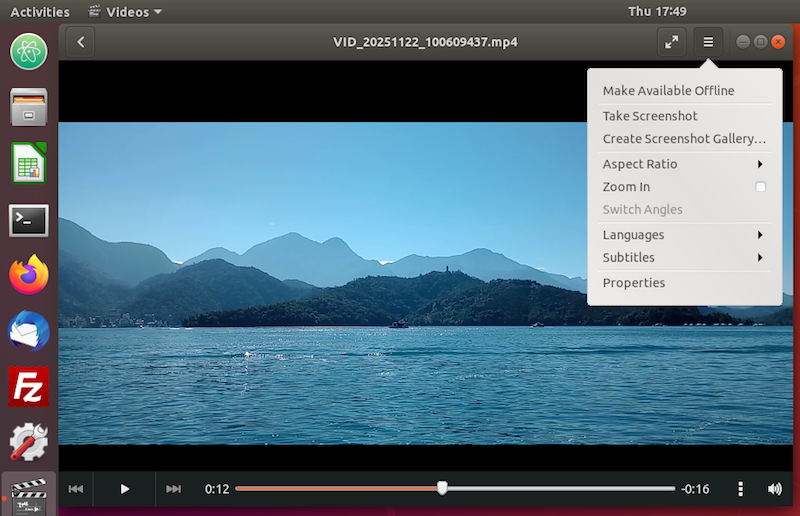
Task: Launch LibreOffice Calc from the dock
Action: click(x=29, y=163)
